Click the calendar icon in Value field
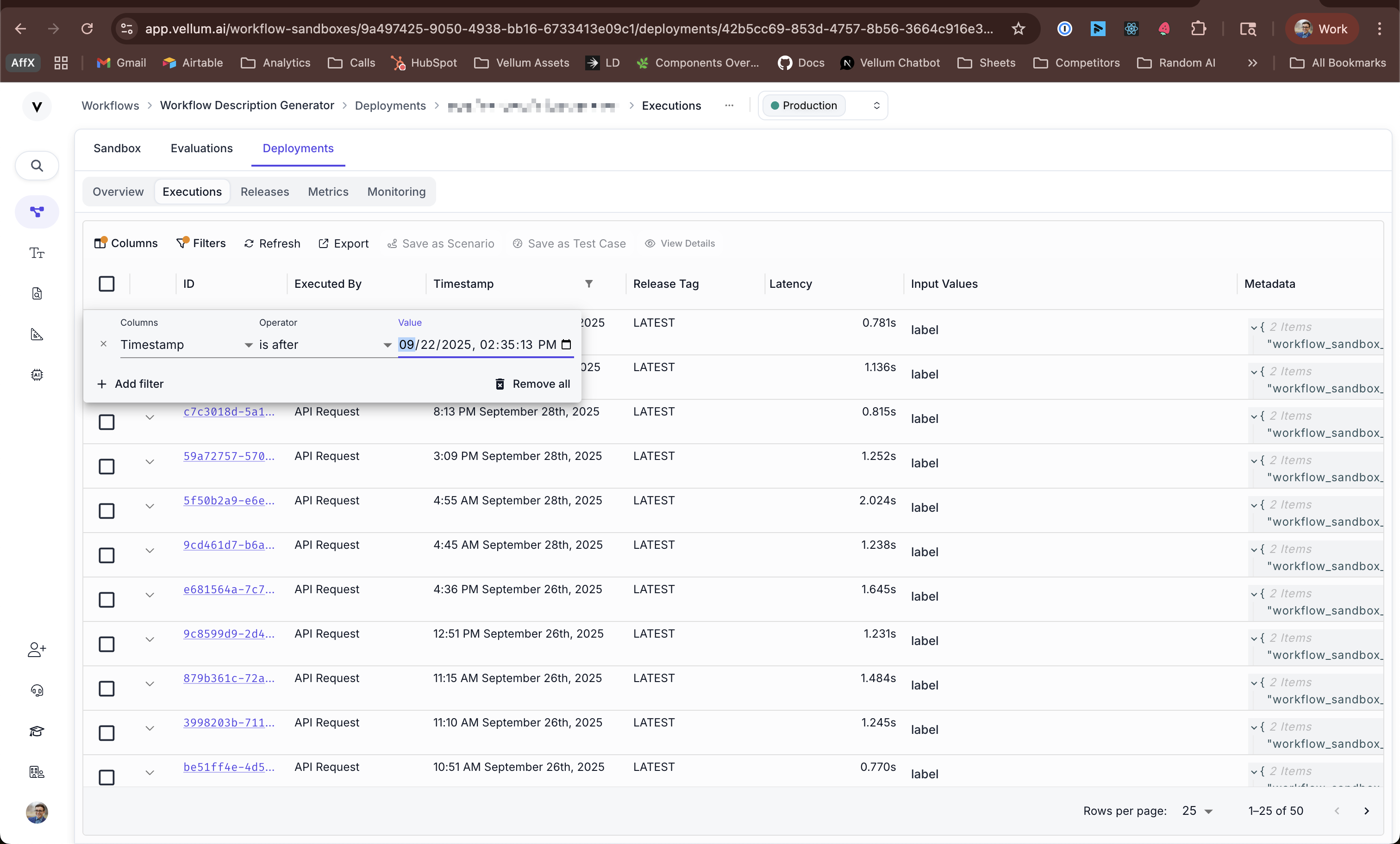This screenshot has width=1400, height=844. (566, 344)
